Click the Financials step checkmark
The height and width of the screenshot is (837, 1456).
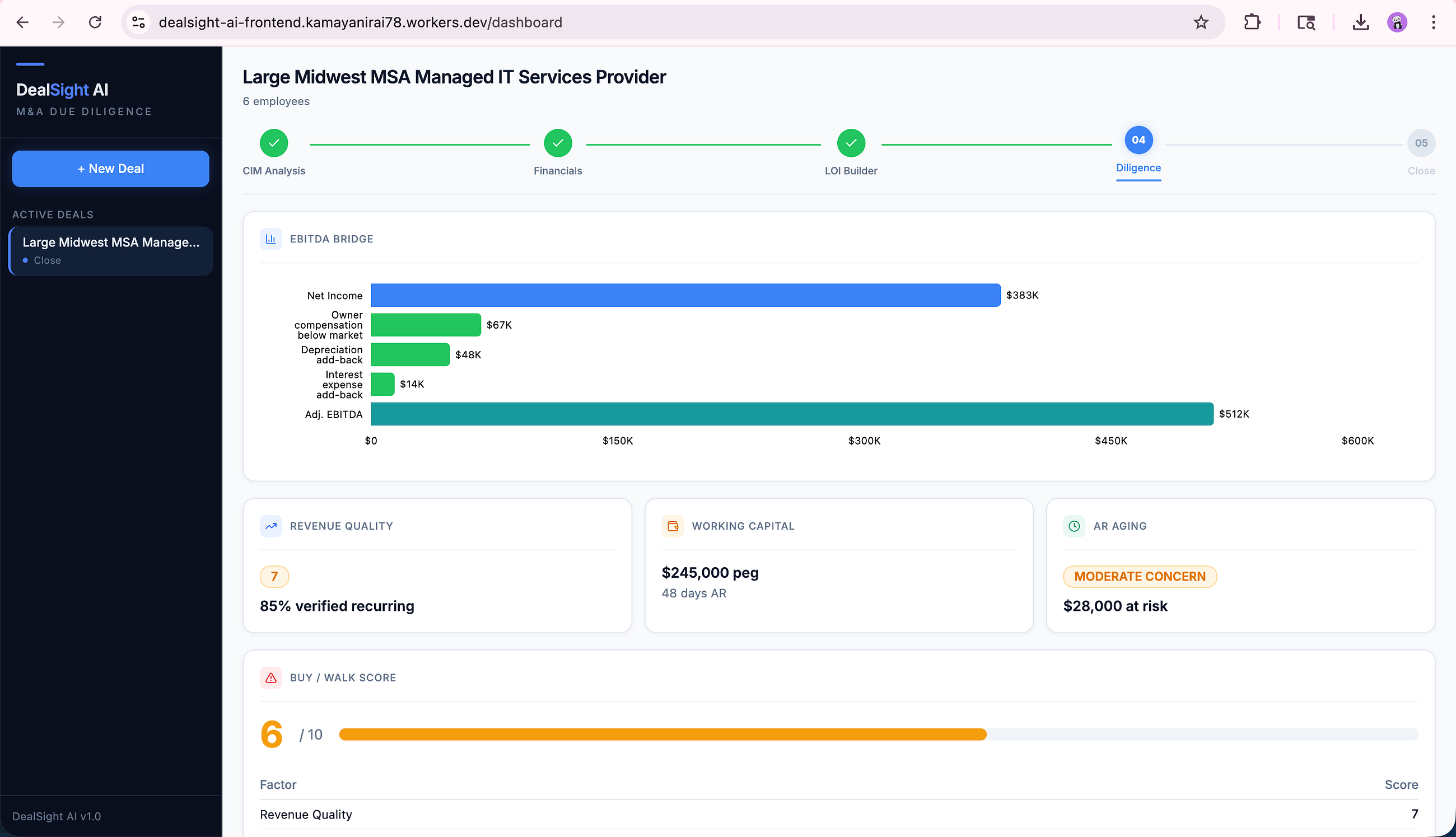(558, 143)
